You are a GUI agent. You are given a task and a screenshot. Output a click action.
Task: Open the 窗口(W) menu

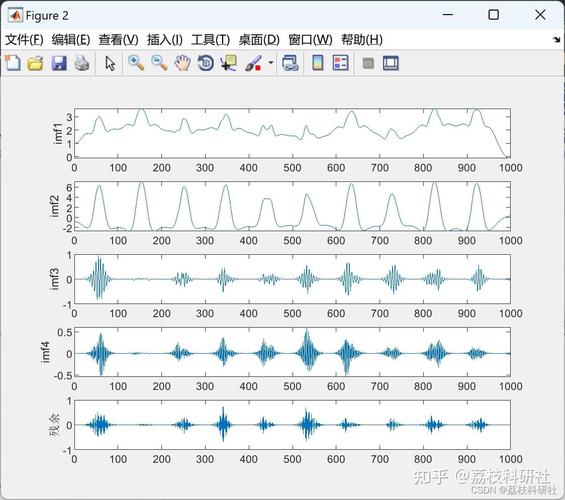click(310, 39)
